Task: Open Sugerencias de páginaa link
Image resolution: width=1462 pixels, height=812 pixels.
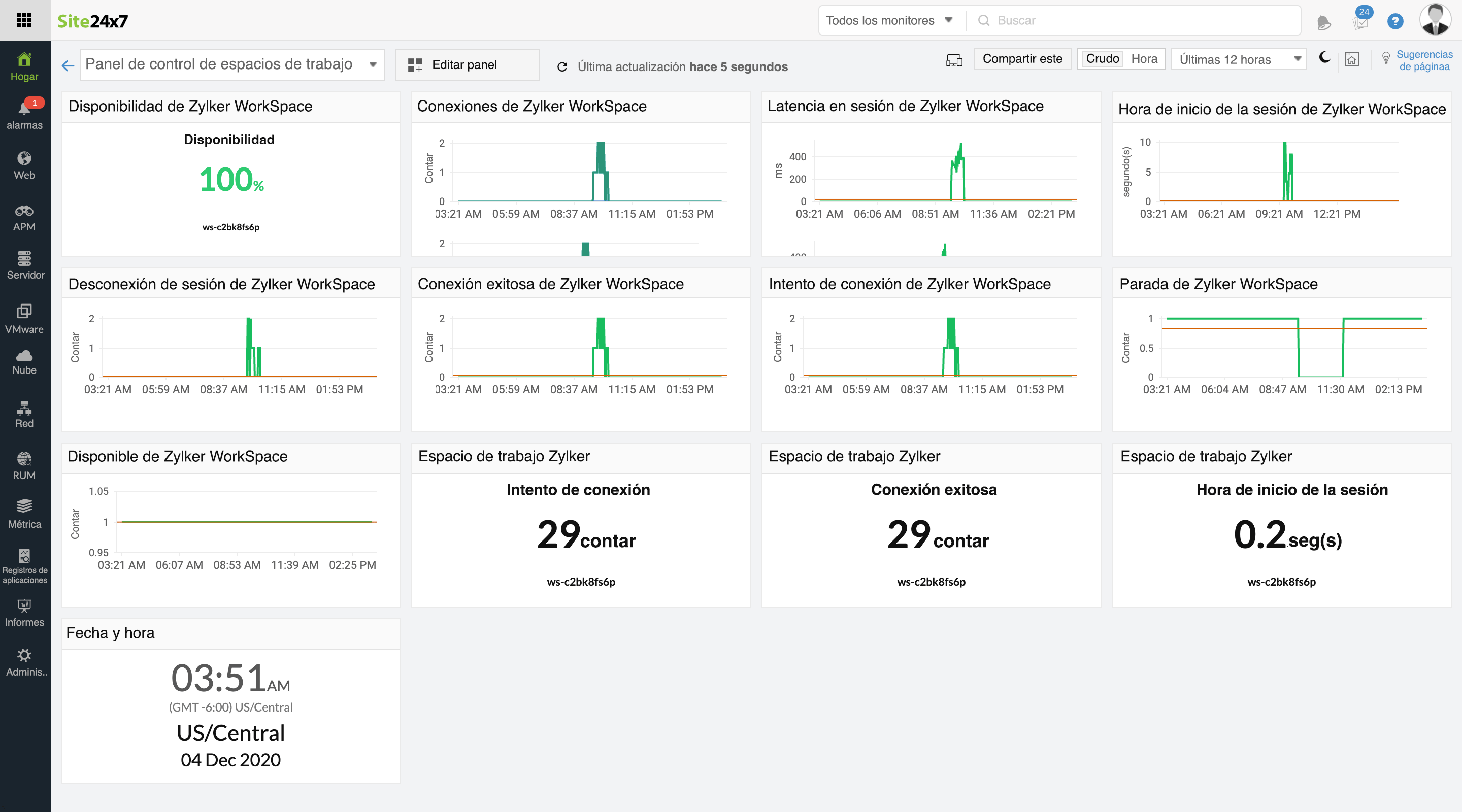Action: coord(1425,60)
